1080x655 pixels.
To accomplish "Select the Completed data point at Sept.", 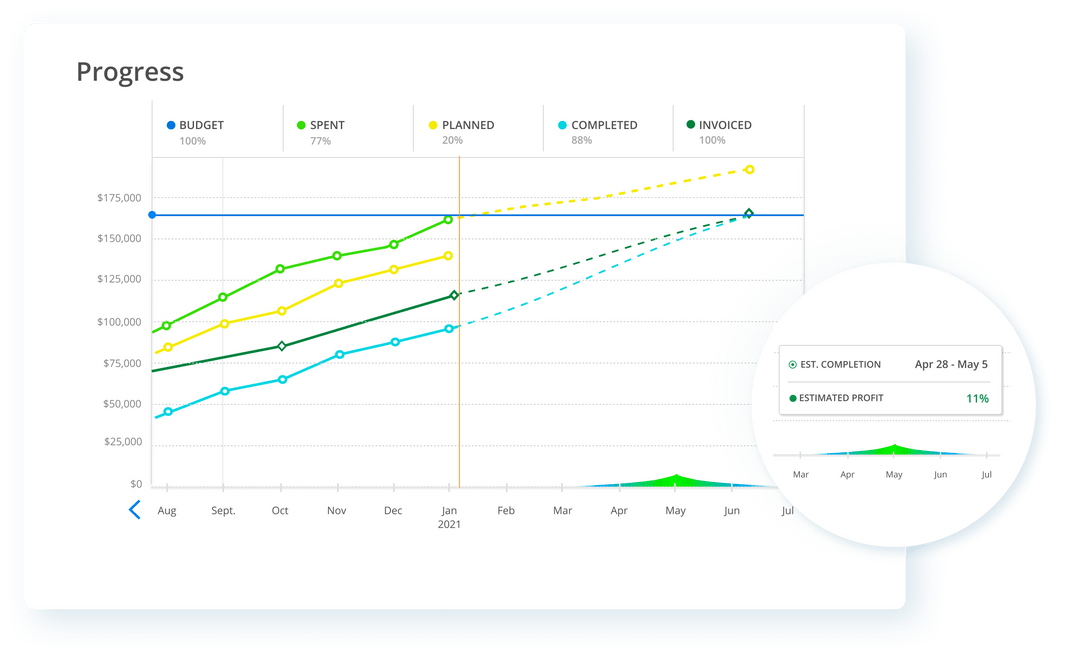I will point(225,391).
